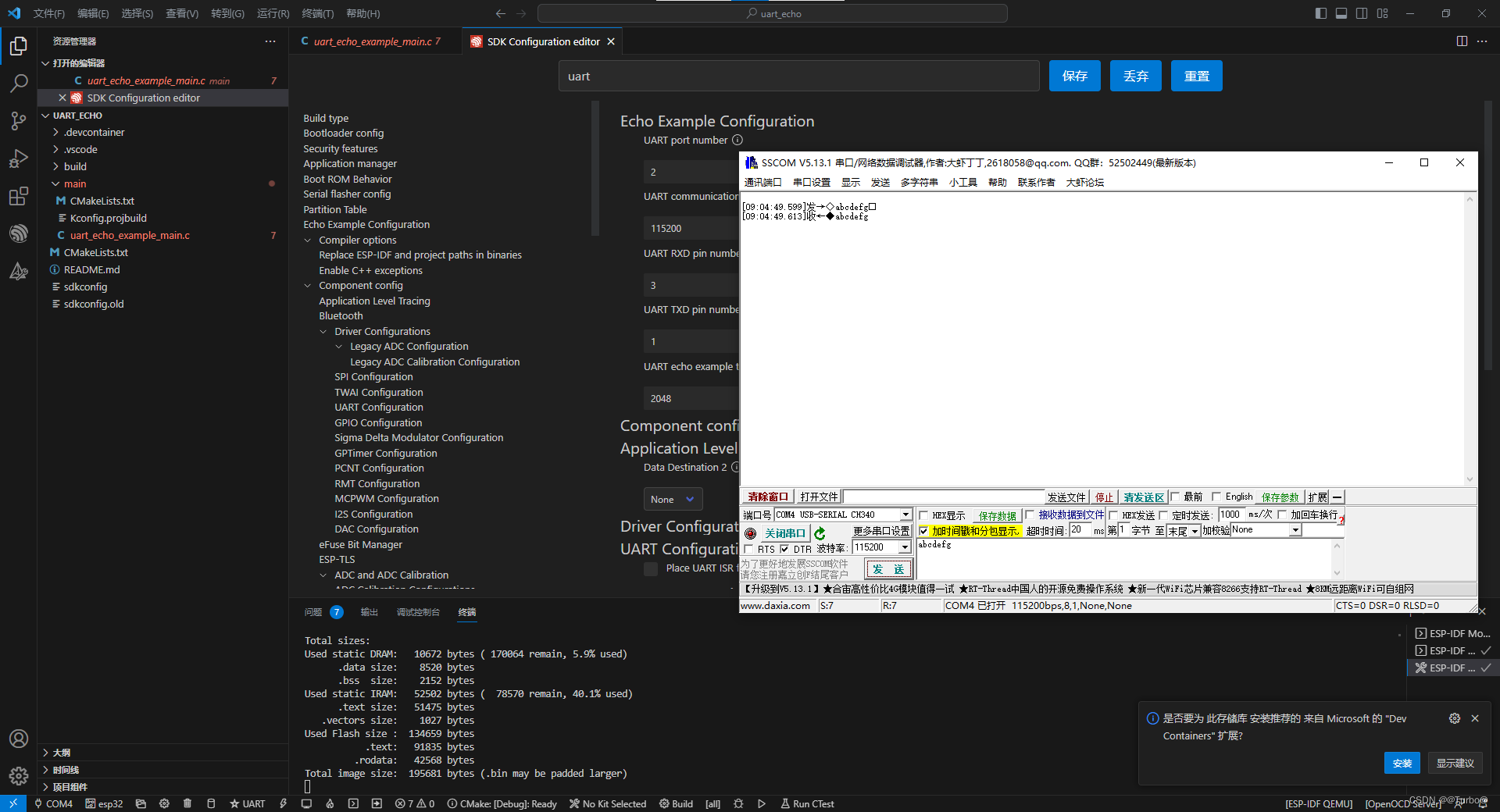This screenshot has height=812, width=1500.
Task: Enable HEX显示 in SSCOM
Action: point(923,516)
